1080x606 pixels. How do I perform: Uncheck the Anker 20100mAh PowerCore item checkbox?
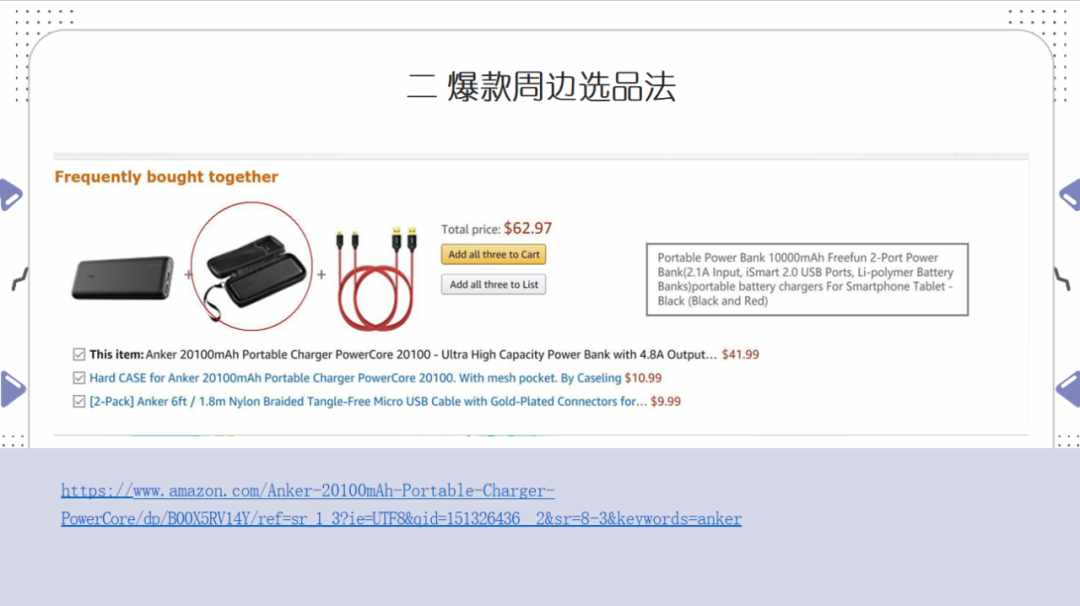[79, 355]
